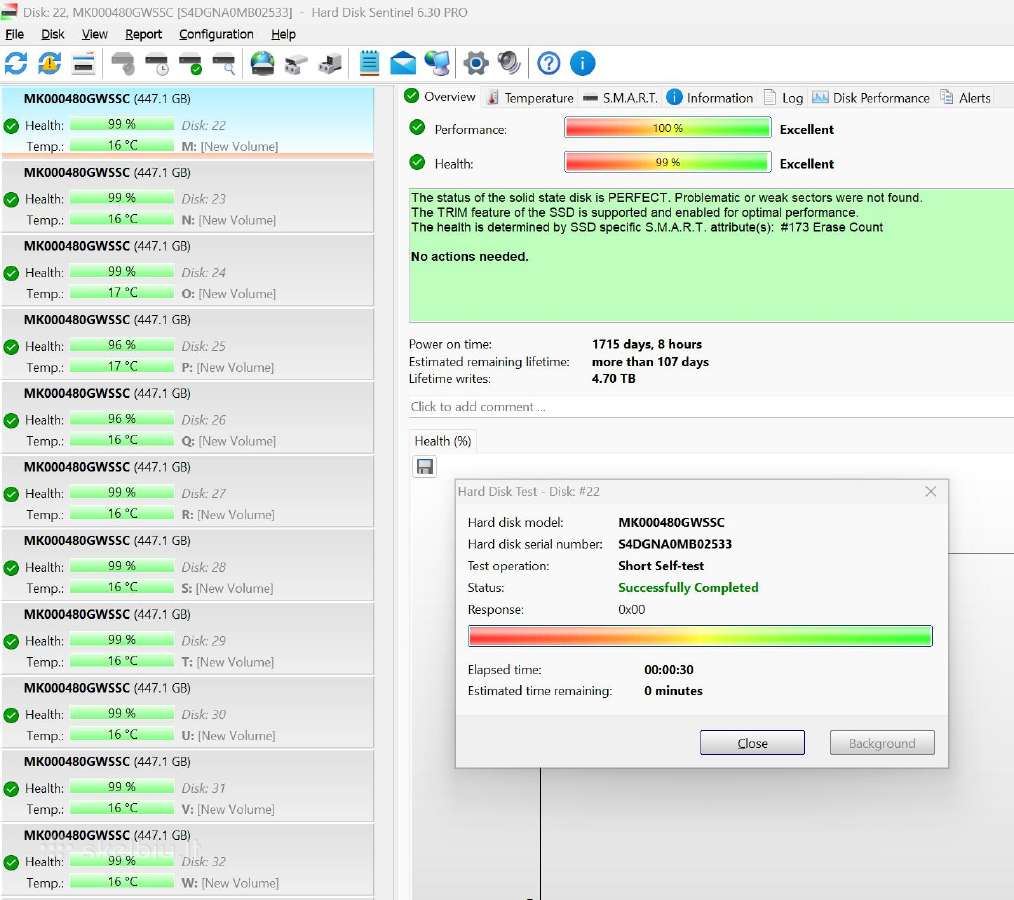This screenshot has height=900, width=1014.
Task: Click green health check icon of Disk 30
Action: point(11,716)
